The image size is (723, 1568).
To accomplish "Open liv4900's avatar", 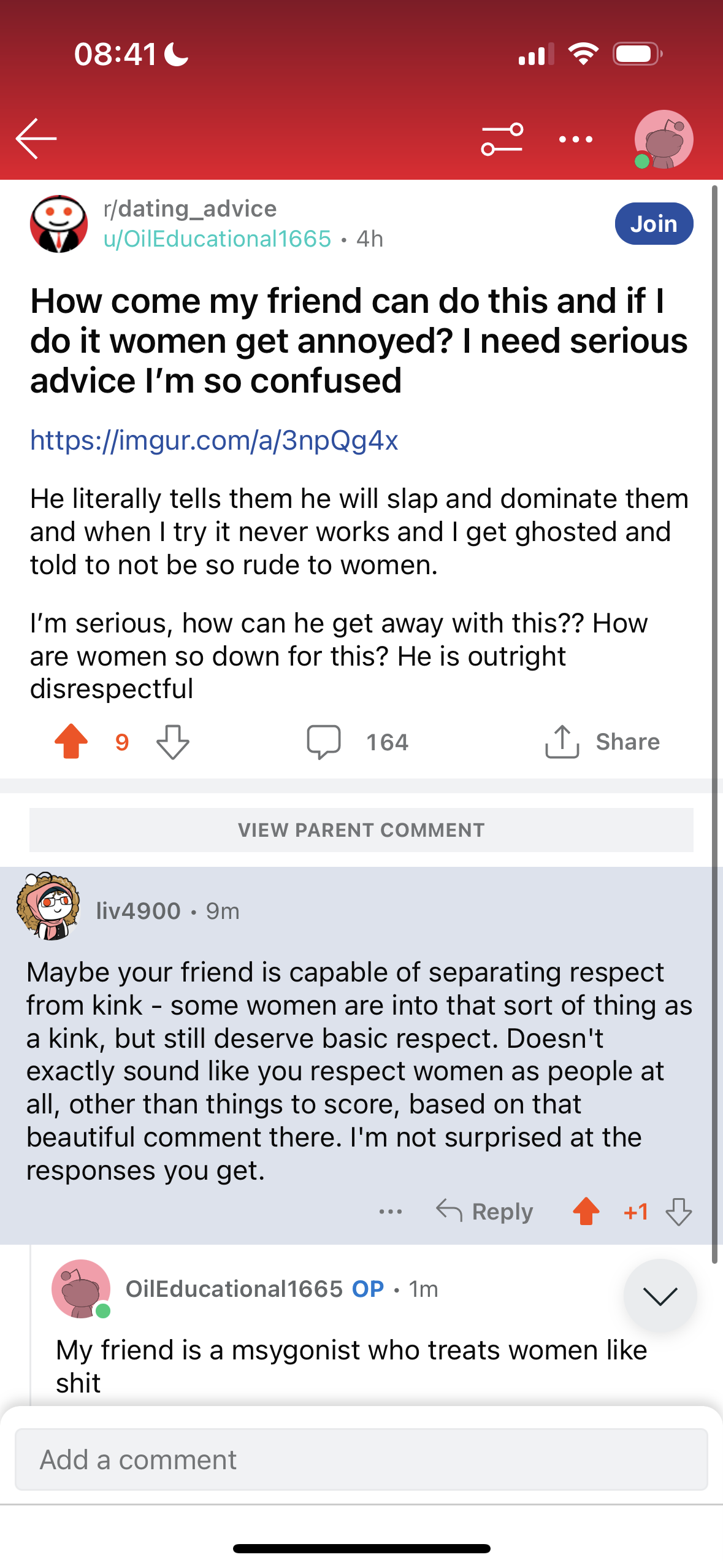I will 48,906.
